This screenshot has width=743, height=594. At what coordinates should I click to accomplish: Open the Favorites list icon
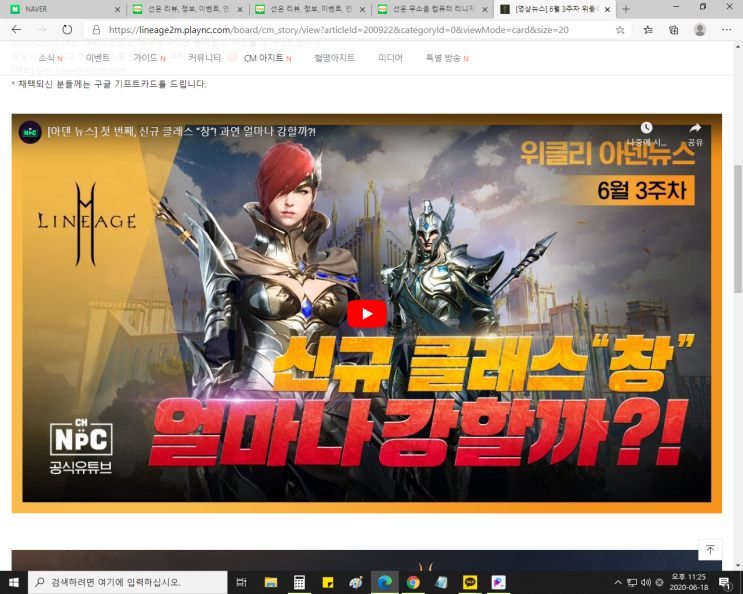click(648, 30)
